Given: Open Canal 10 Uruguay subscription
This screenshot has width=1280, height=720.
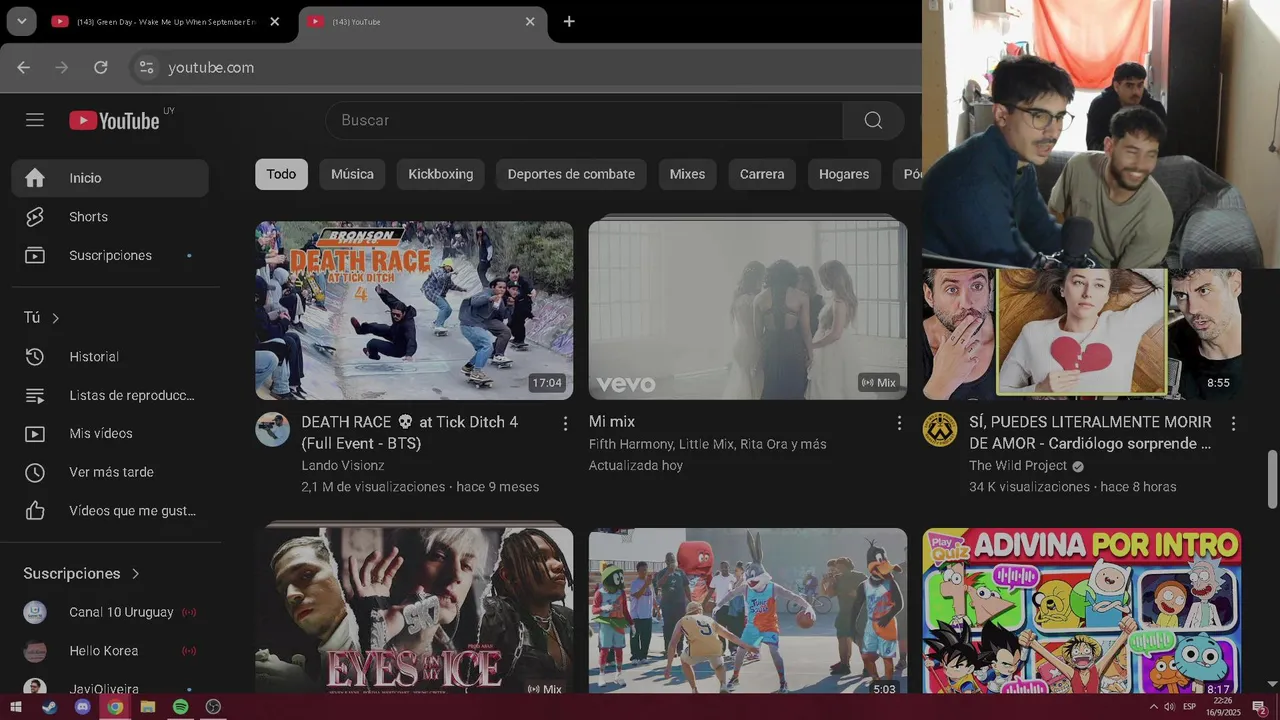Looking at the screenshot, I should pos(110,612).
